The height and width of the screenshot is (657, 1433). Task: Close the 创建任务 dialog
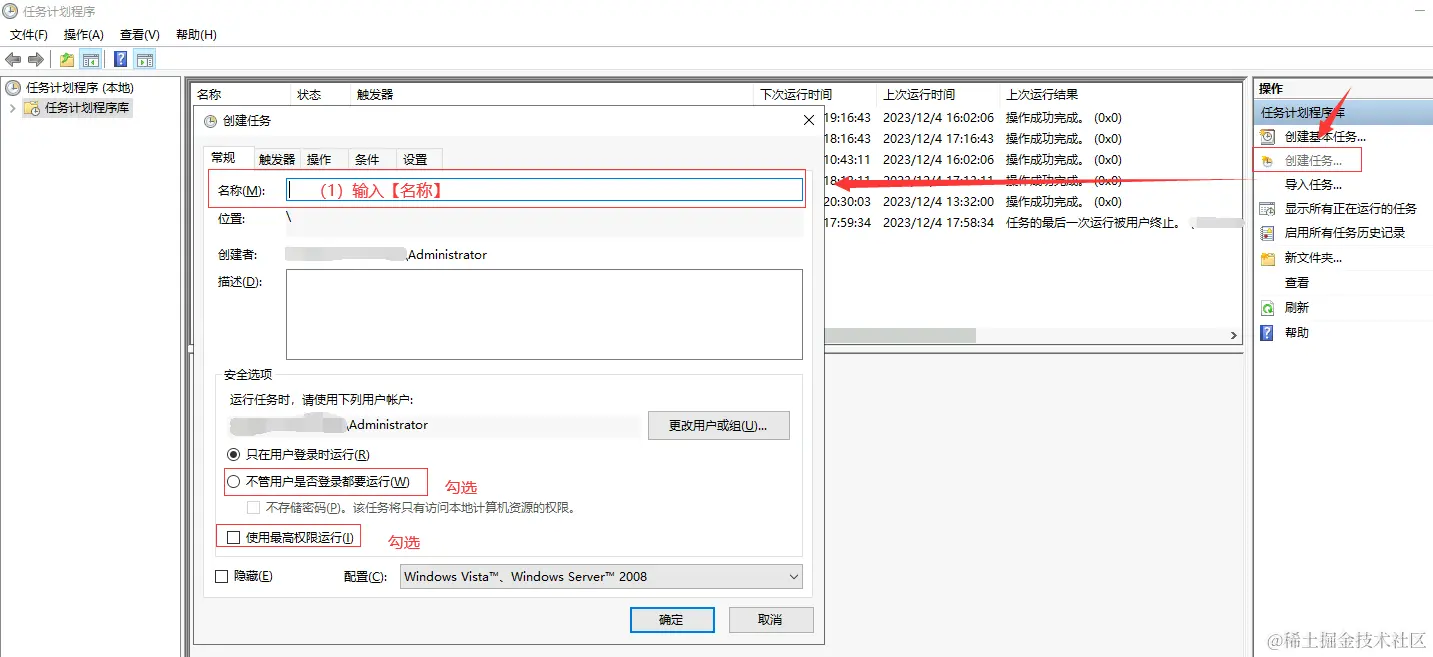click(809, 121)
